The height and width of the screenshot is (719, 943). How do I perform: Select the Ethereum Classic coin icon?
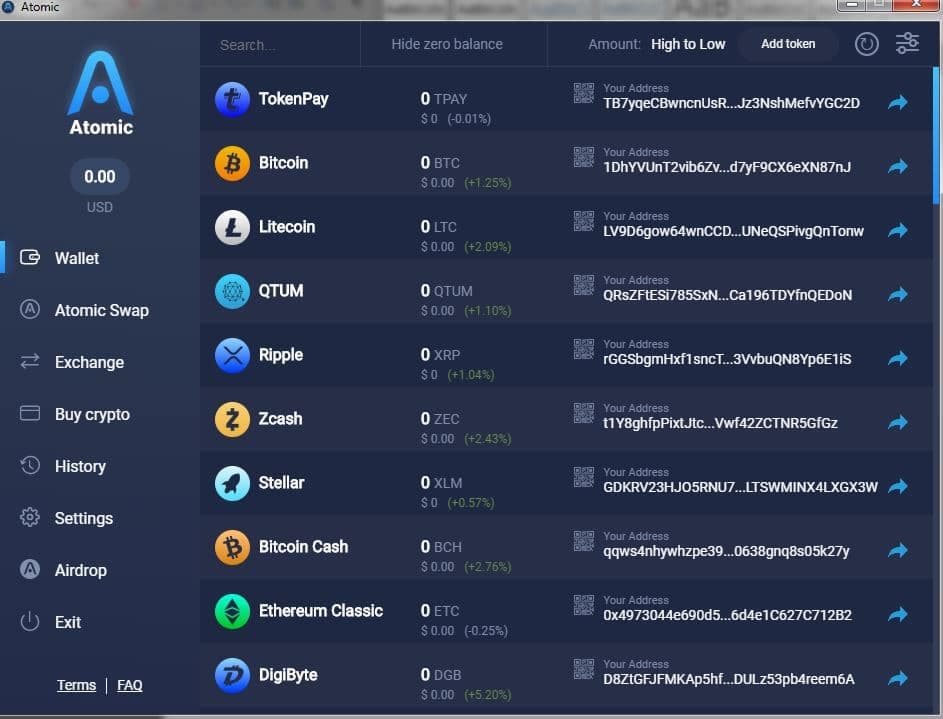(x=232, y=610)
